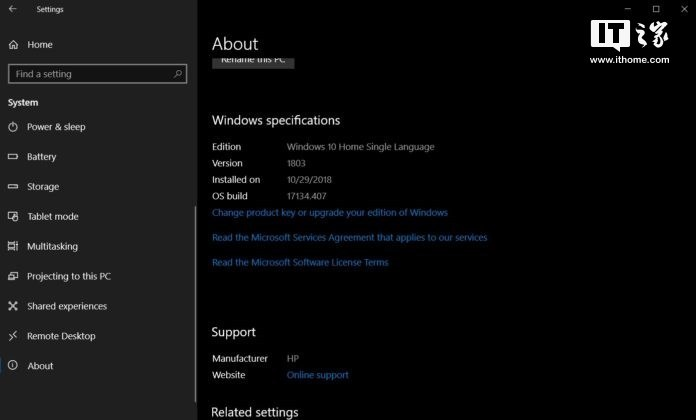Click the Shared experiences icon
This screenshot has height=420, width=696.
pyautogui.click(x=13, y=306)
